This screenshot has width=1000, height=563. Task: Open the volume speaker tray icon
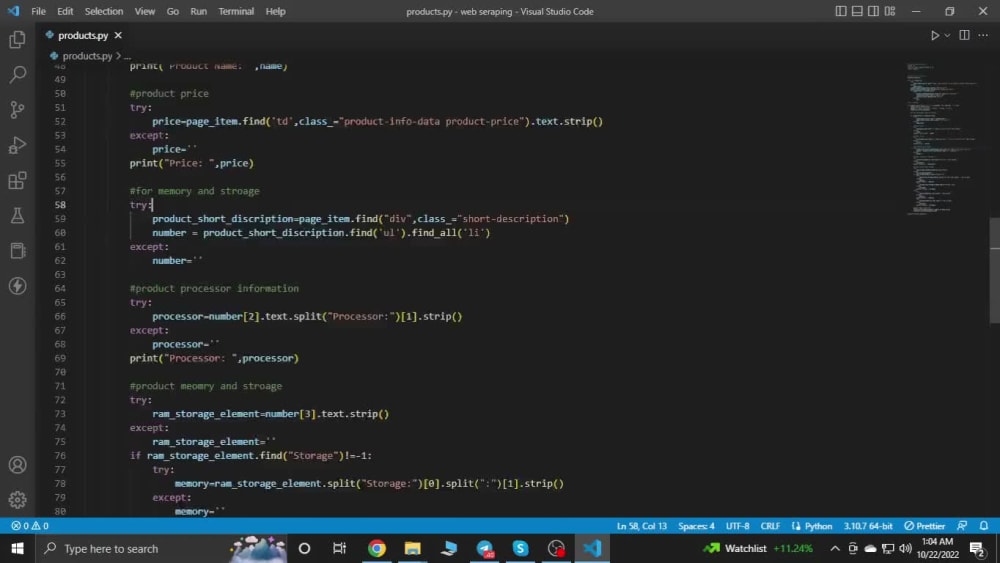point(905,548)
